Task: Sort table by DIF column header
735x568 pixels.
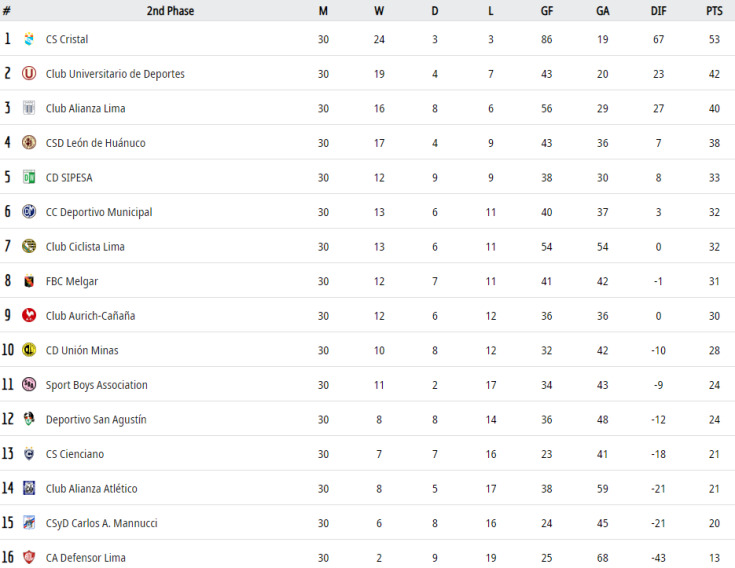Action: tap(659, 11)
